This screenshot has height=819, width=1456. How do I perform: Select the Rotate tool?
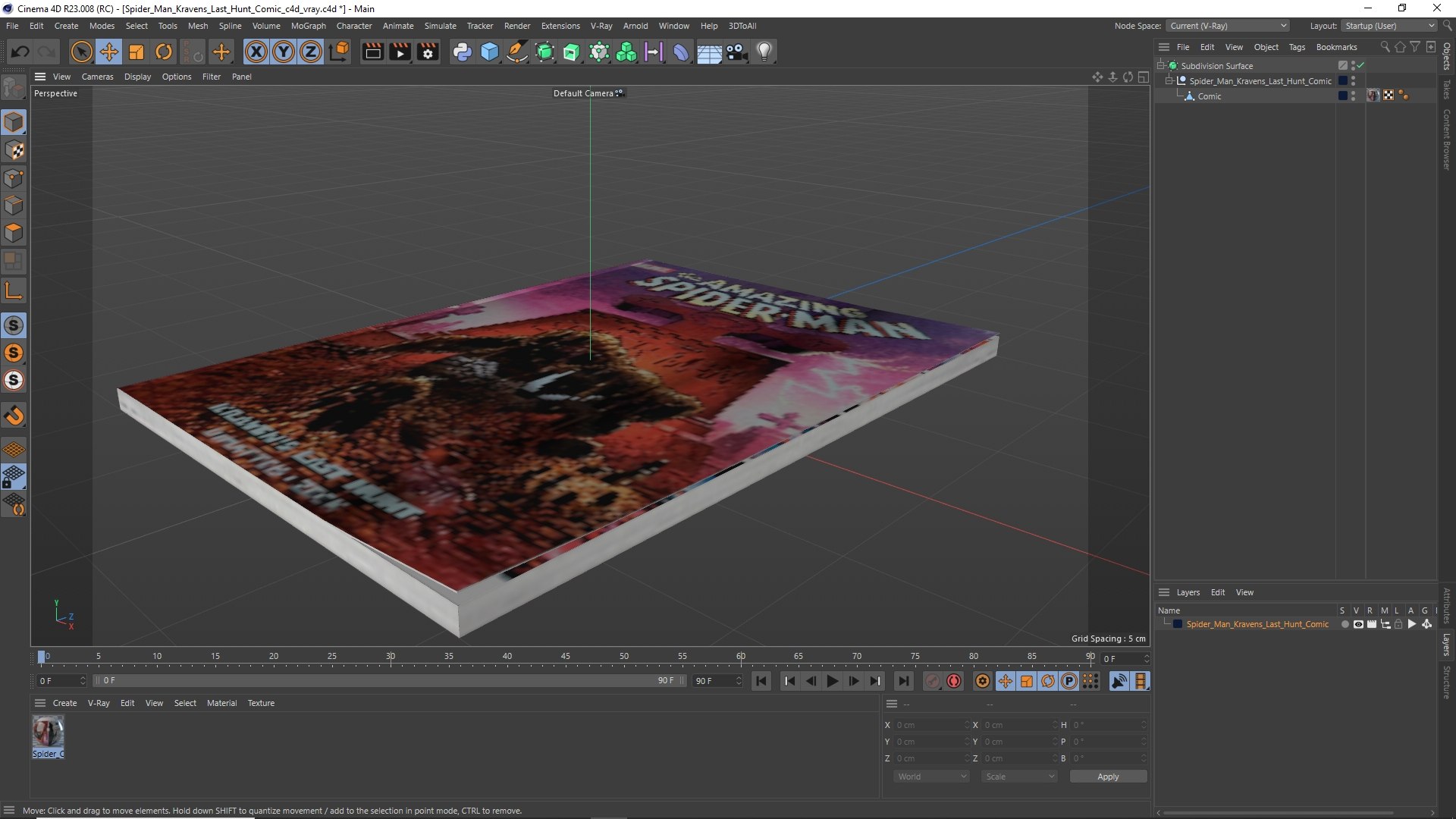(x=164, y=52)
